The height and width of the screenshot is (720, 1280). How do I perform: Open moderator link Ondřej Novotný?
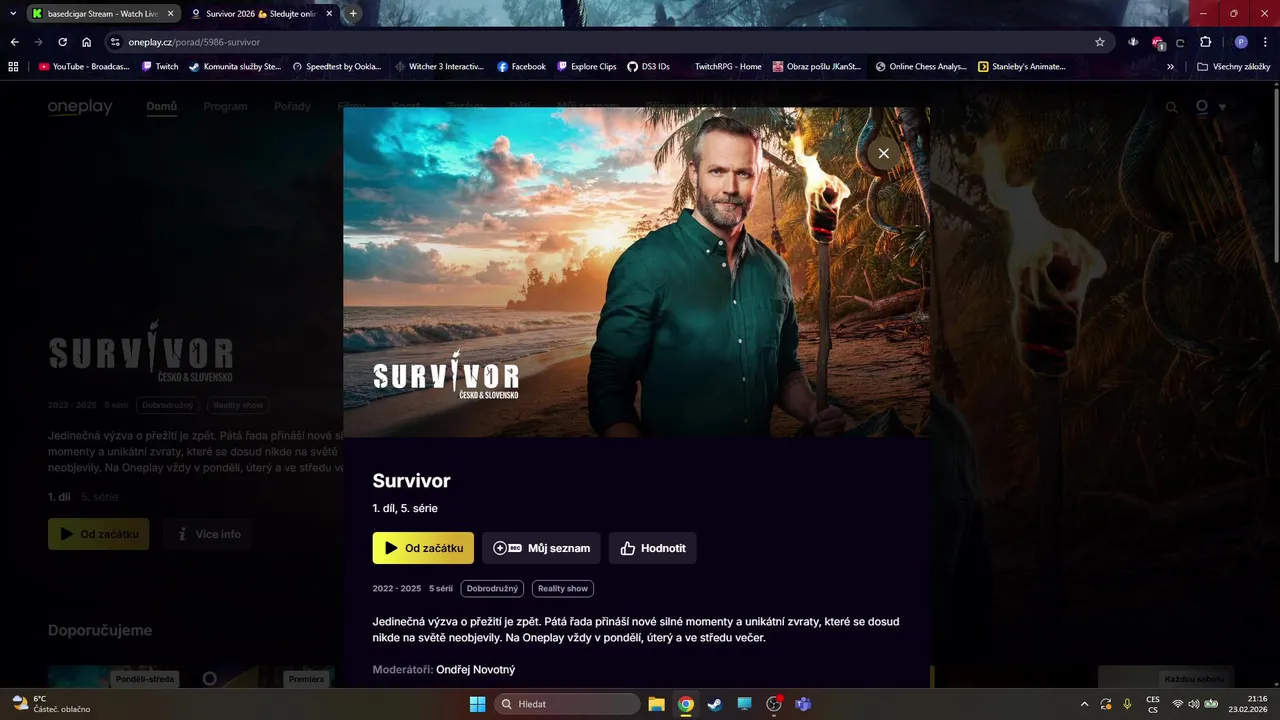(x=476, y=669)
